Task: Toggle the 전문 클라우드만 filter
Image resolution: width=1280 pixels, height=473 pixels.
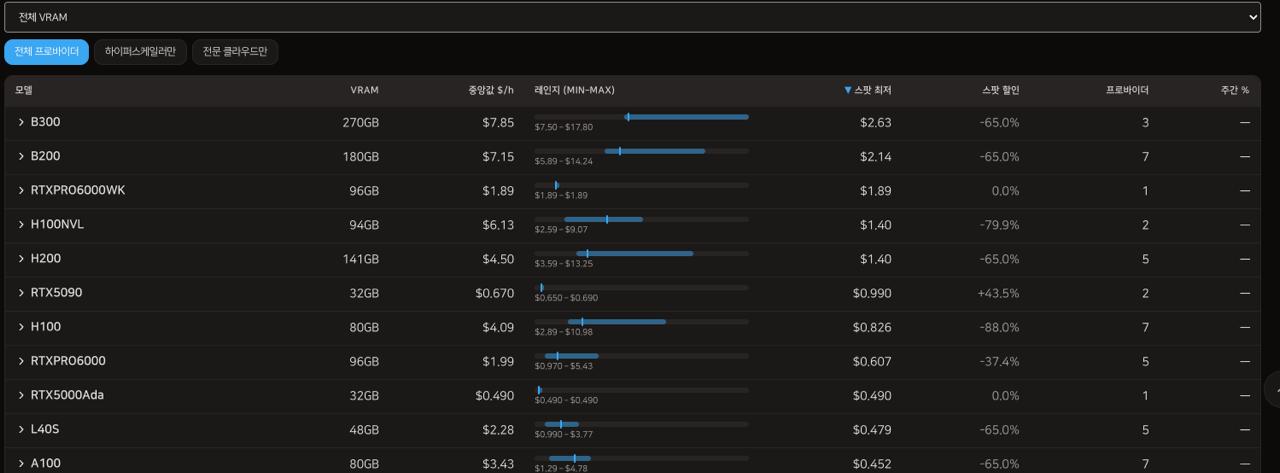Action: click(235, 52)
